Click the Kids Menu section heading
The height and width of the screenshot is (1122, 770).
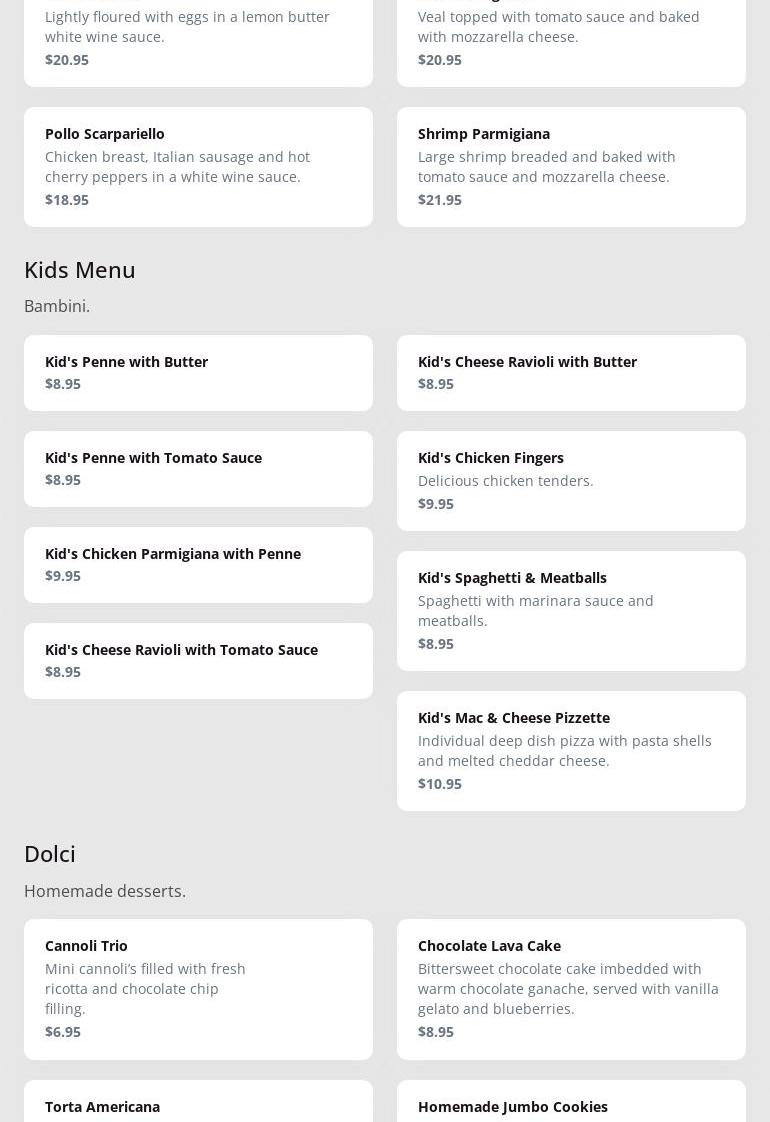coord(80,270)
